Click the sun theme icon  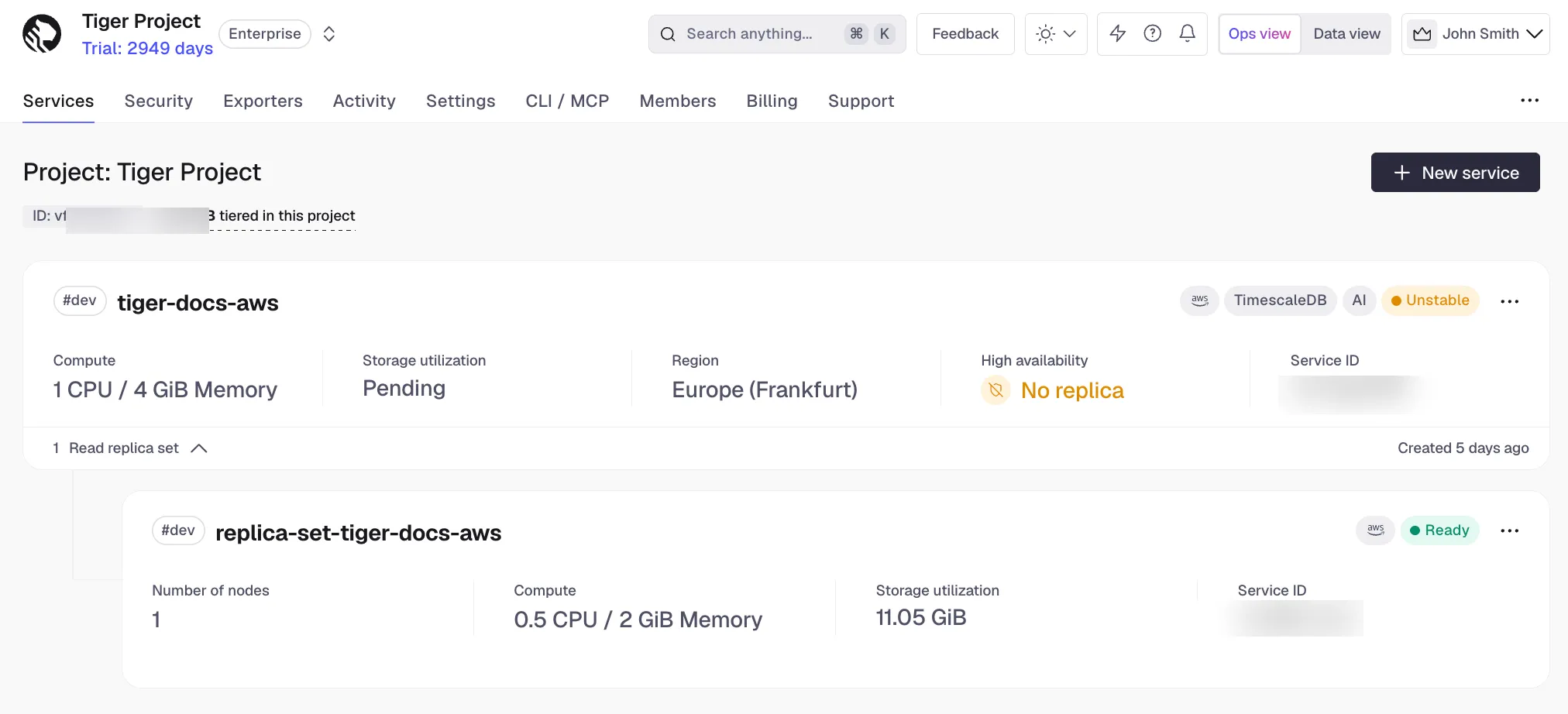pyautogui.click(x=1046, y=34)
